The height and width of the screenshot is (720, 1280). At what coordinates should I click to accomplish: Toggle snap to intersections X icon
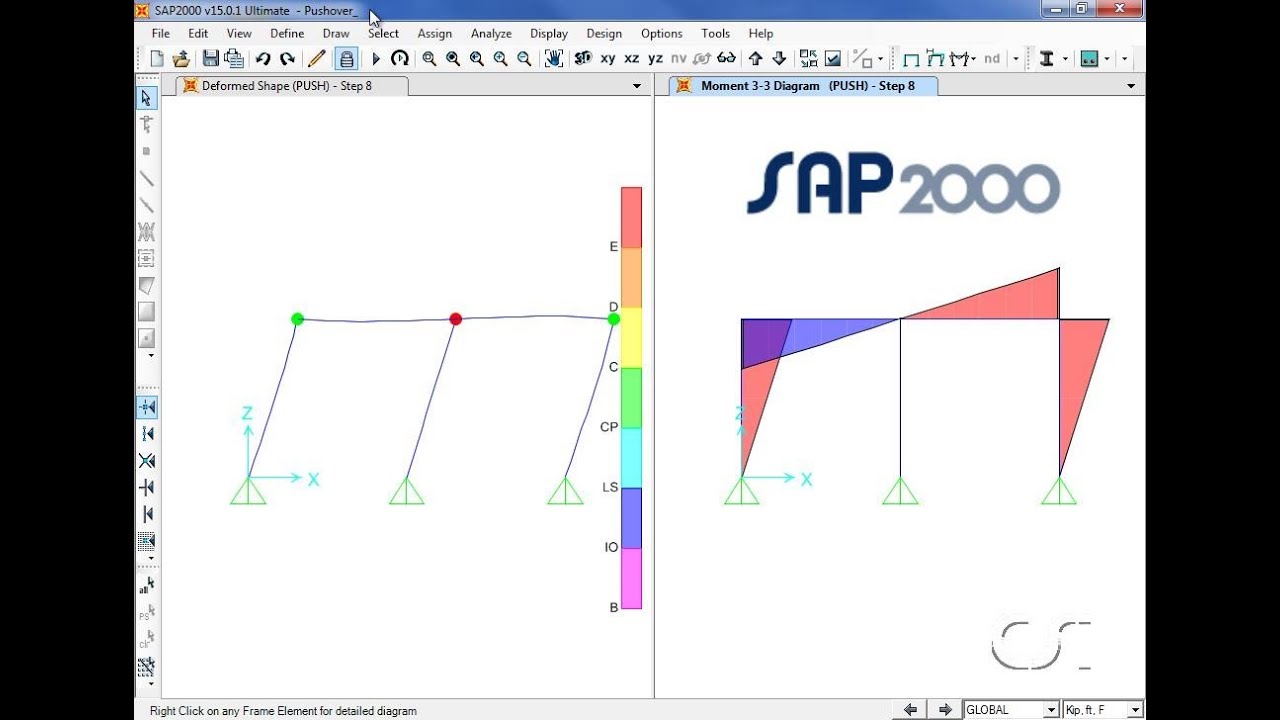coord(147,461)
